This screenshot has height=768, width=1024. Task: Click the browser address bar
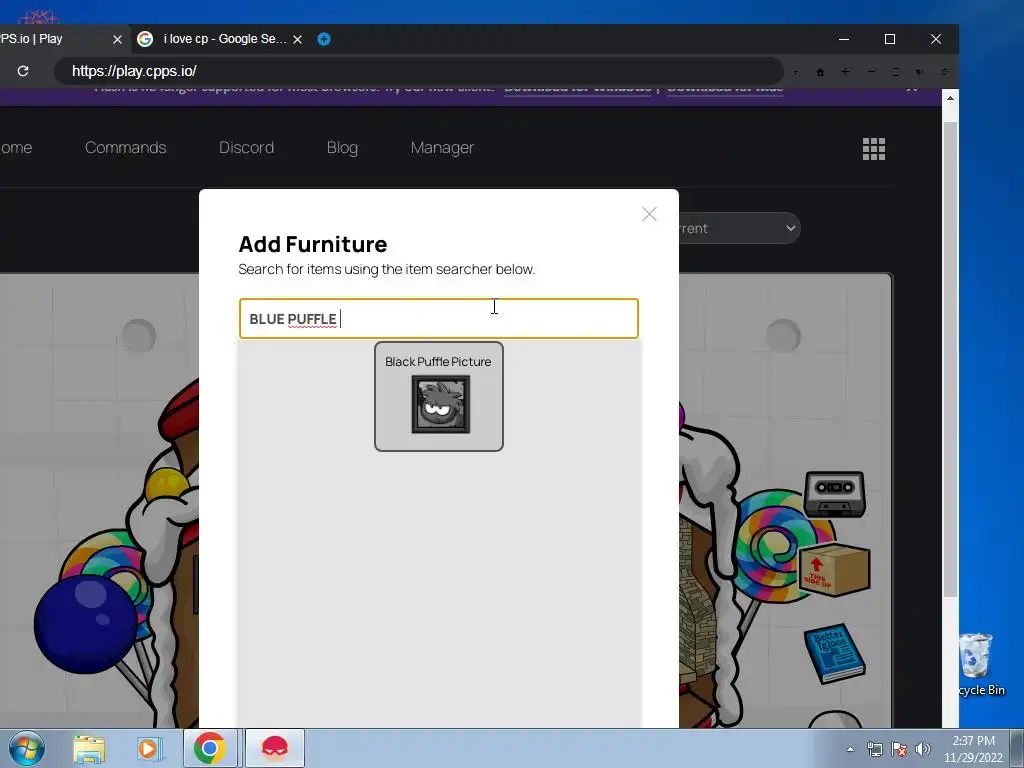418,71
